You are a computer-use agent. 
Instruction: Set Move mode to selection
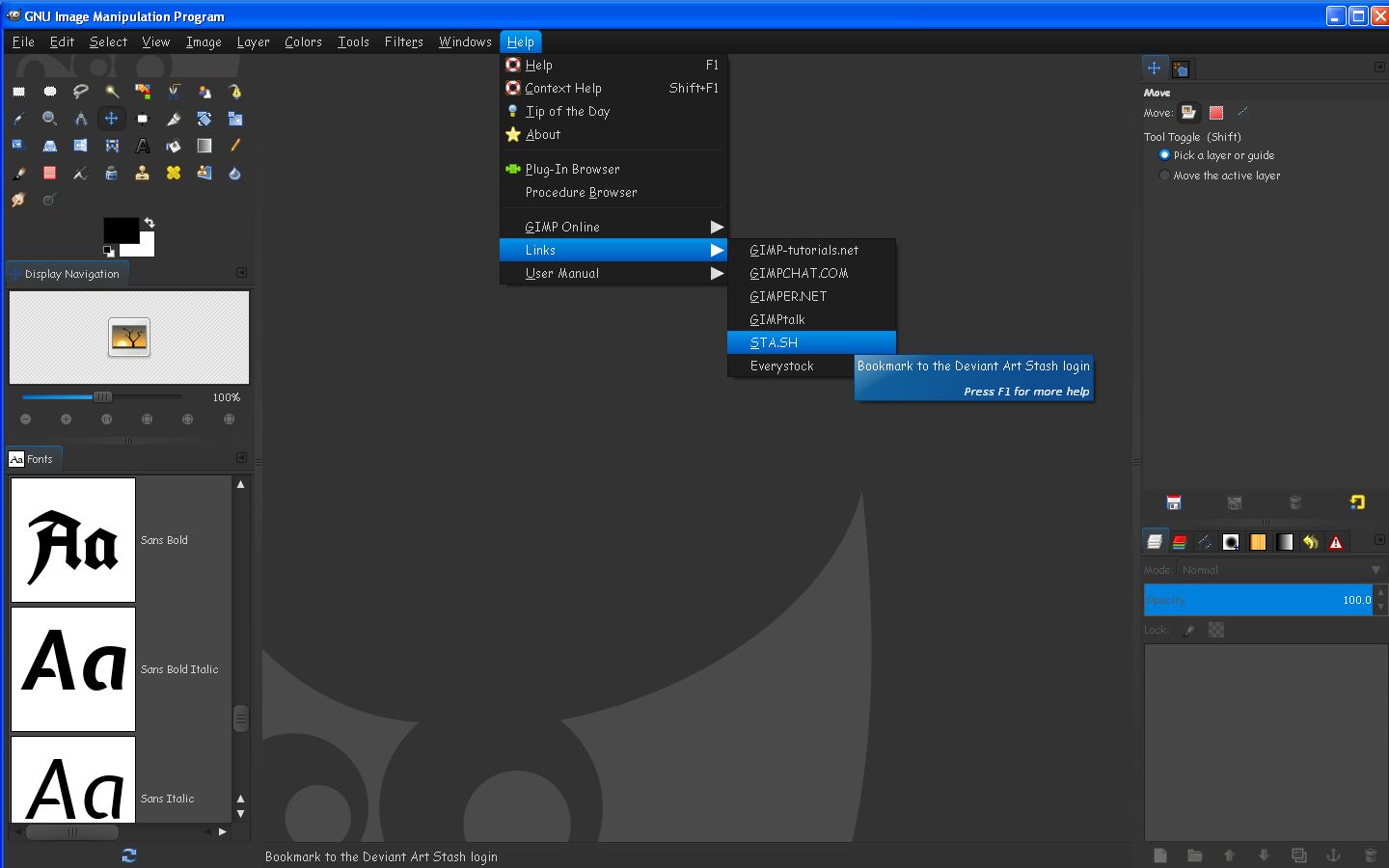pyautogui.click(x=1216, y=113)
